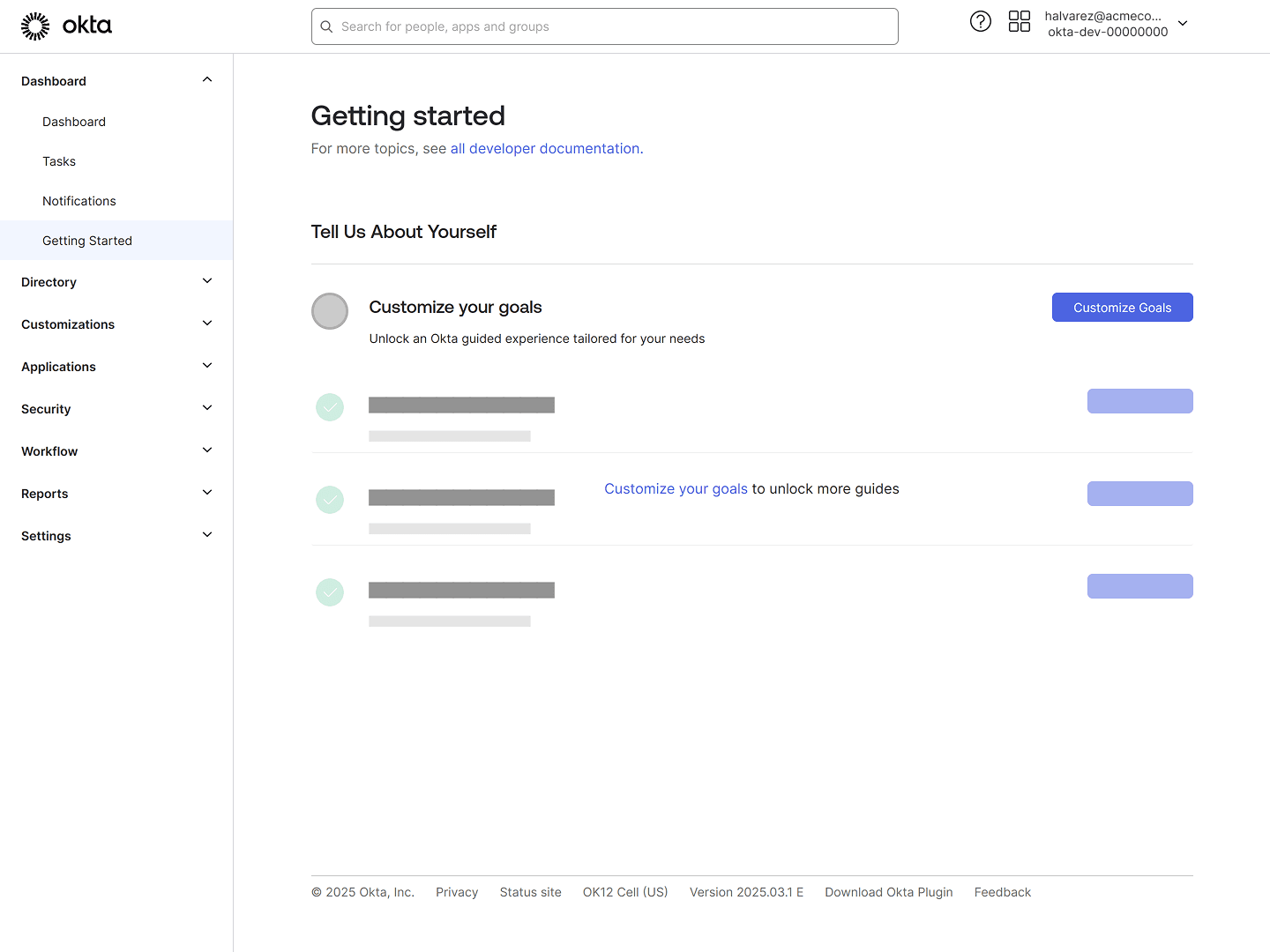Open the Feedback footer link
The width and height of the screenshot is (1270, 952).
point(1003,892)
